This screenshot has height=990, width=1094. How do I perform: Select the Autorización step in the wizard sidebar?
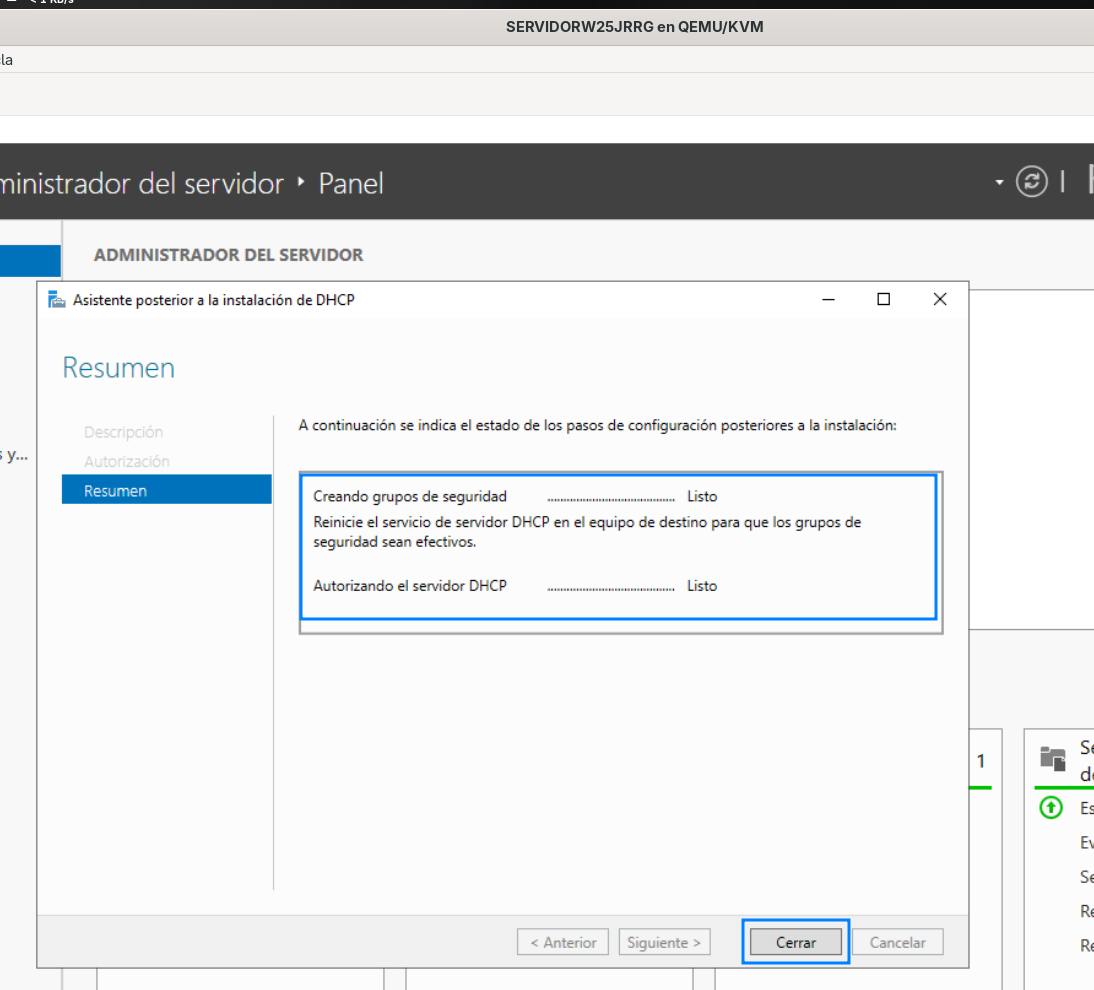point(127,461)
